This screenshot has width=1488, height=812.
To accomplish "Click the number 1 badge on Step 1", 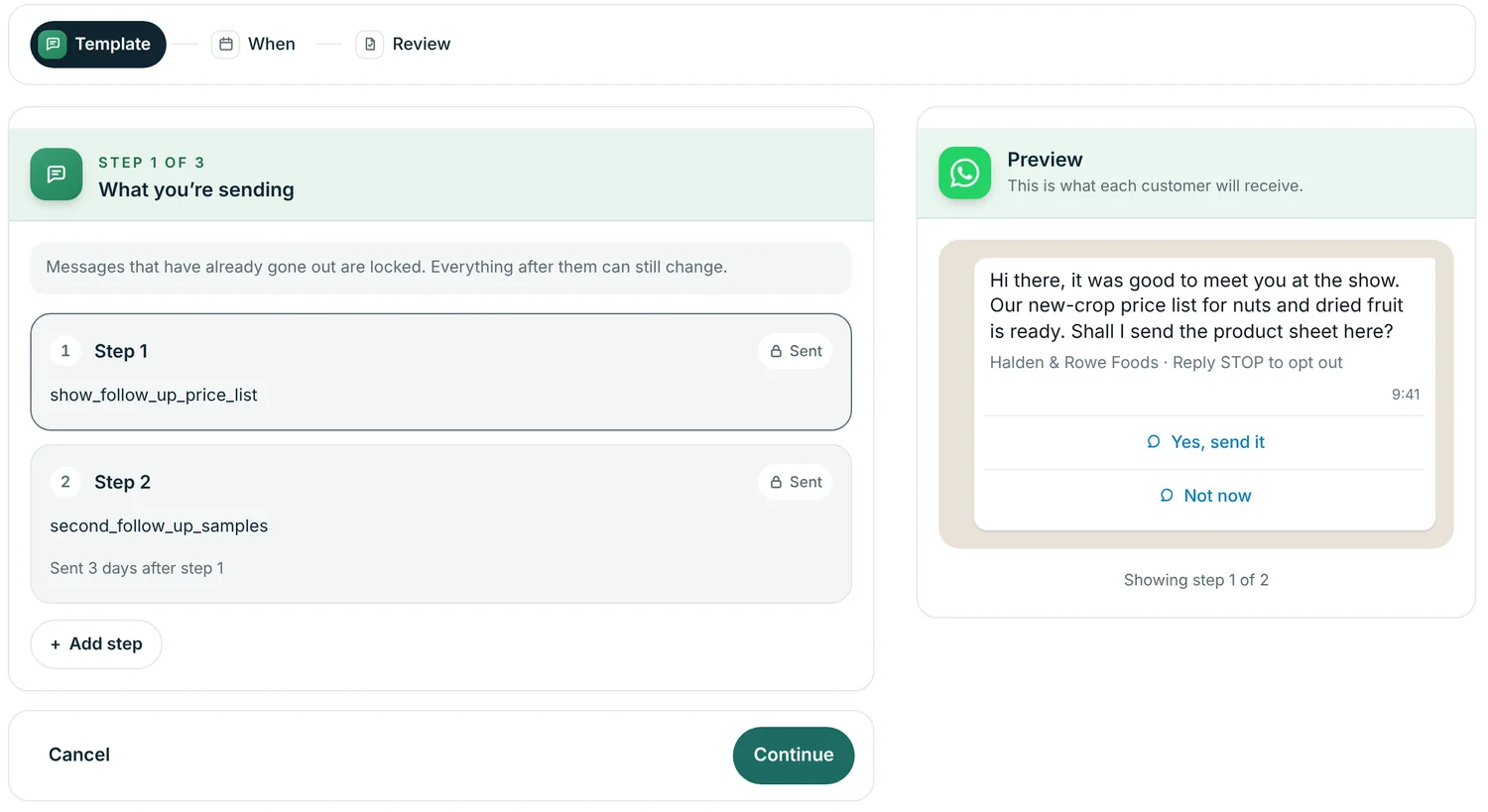I will point(65,351).
